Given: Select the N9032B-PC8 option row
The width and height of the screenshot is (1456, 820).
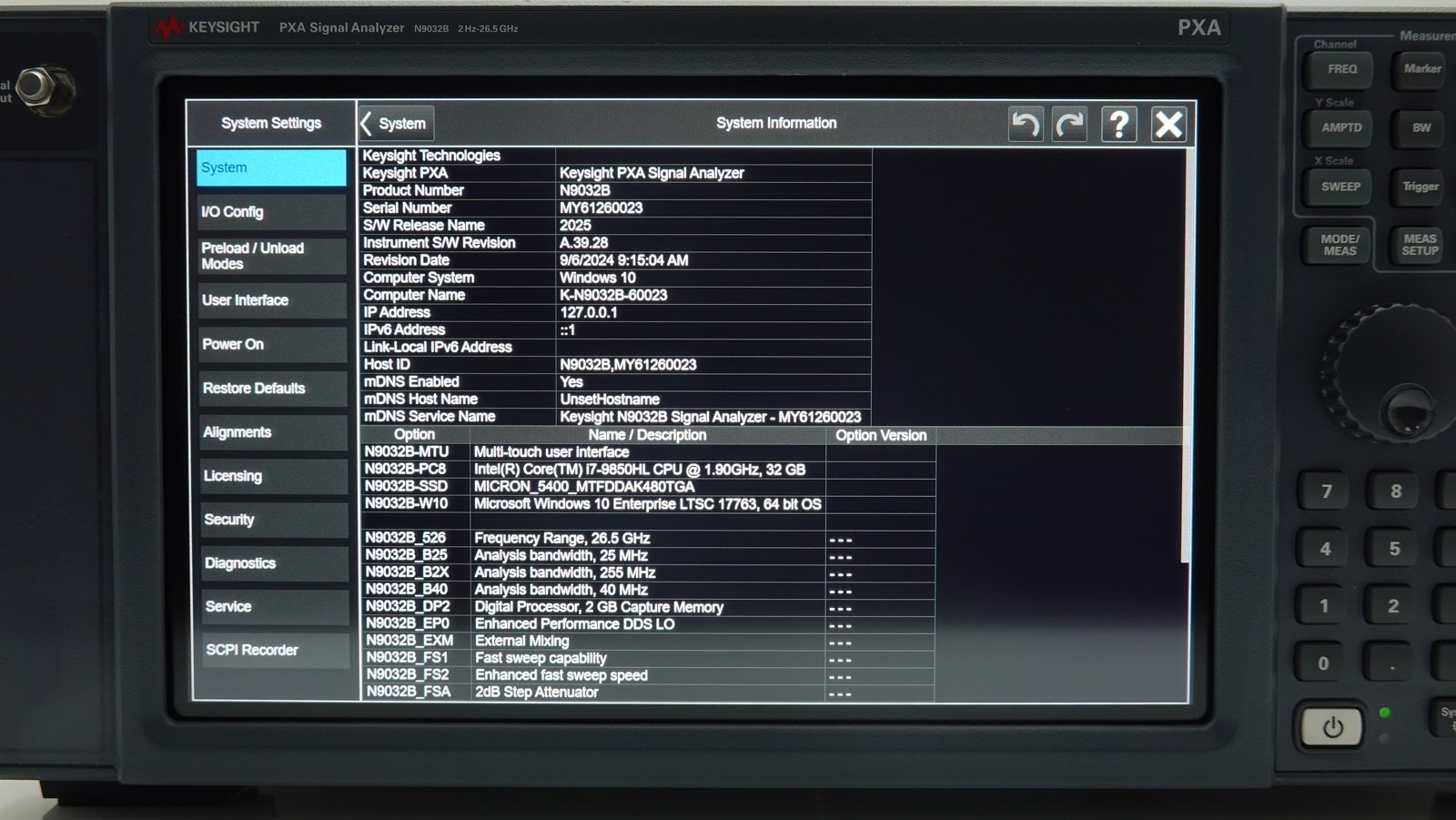Looking at the screenshot, I should pos(648,470).
